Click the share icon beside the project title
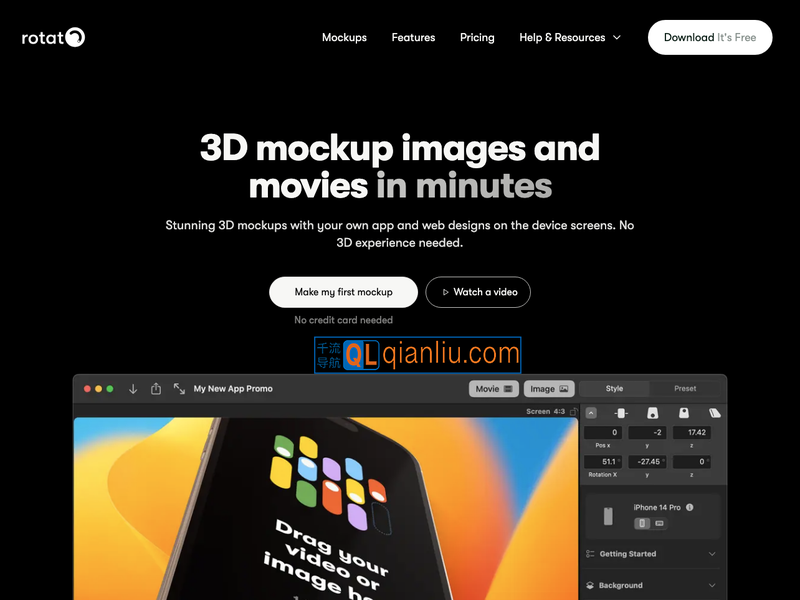This screenshot has width=800, height=600. point(156,389)
